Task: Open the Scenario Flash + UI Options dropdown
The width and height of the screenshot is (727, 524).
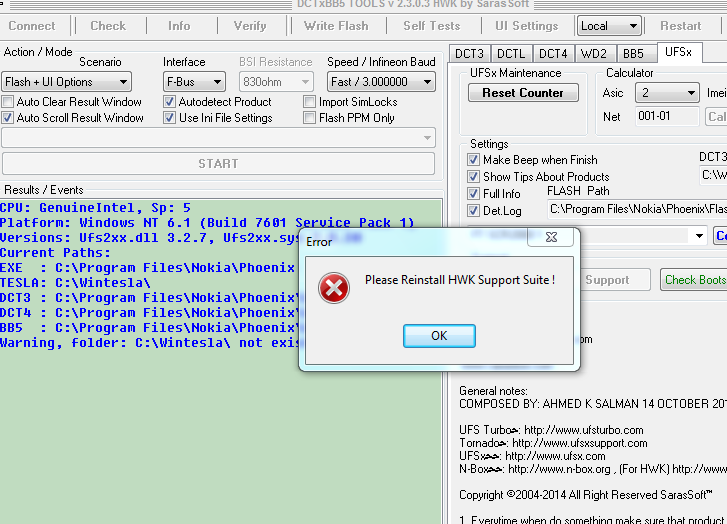Action: (66, 82)
